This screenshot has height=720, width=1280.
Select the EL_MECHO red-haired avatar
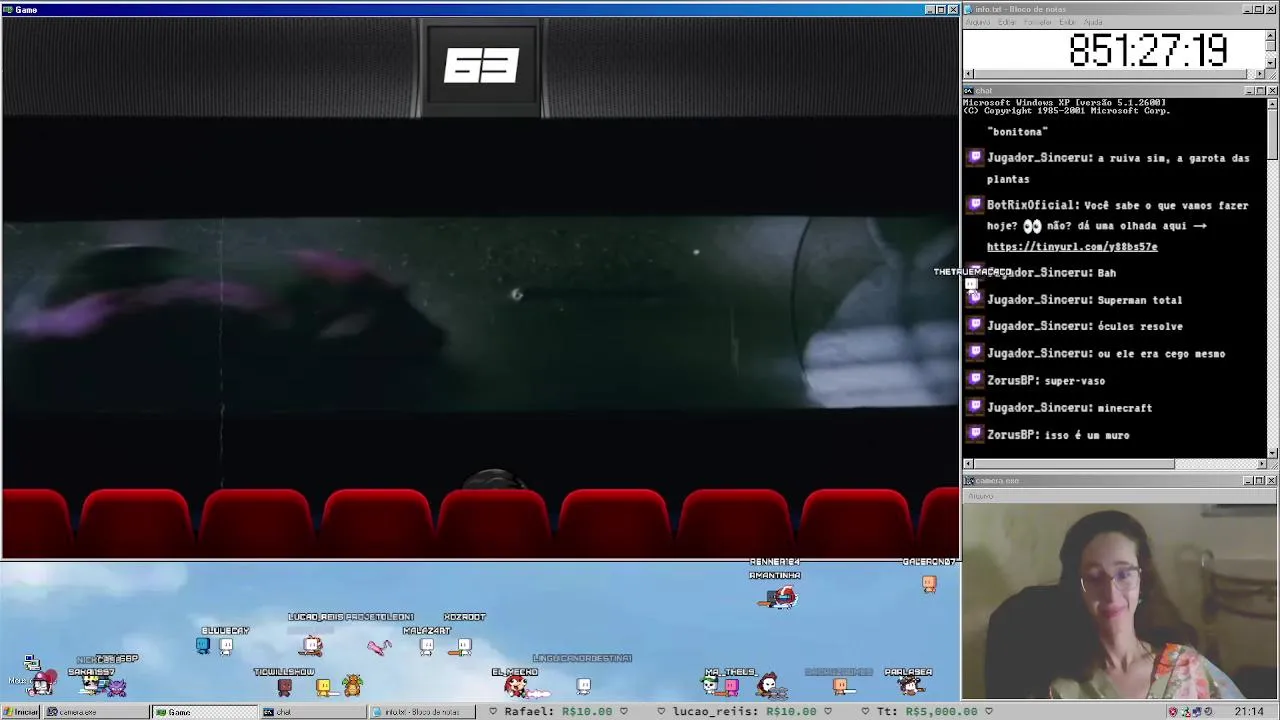click(516, 686)
